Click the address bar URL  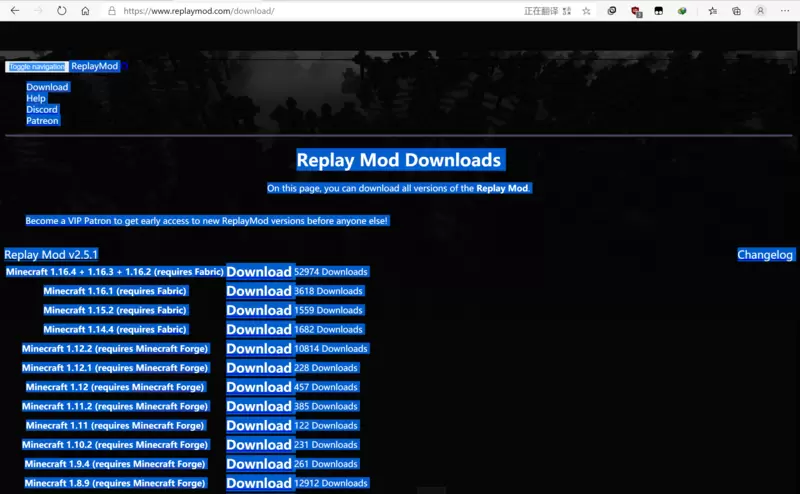(199, 11)
